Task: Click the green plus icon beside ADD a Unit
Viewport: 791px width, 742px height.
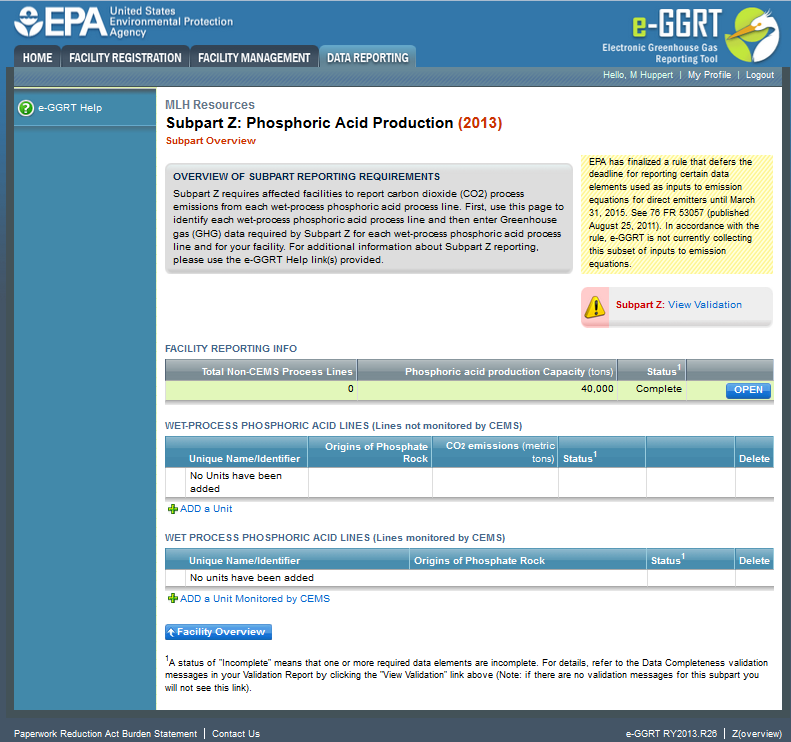Action: point(173,509)
